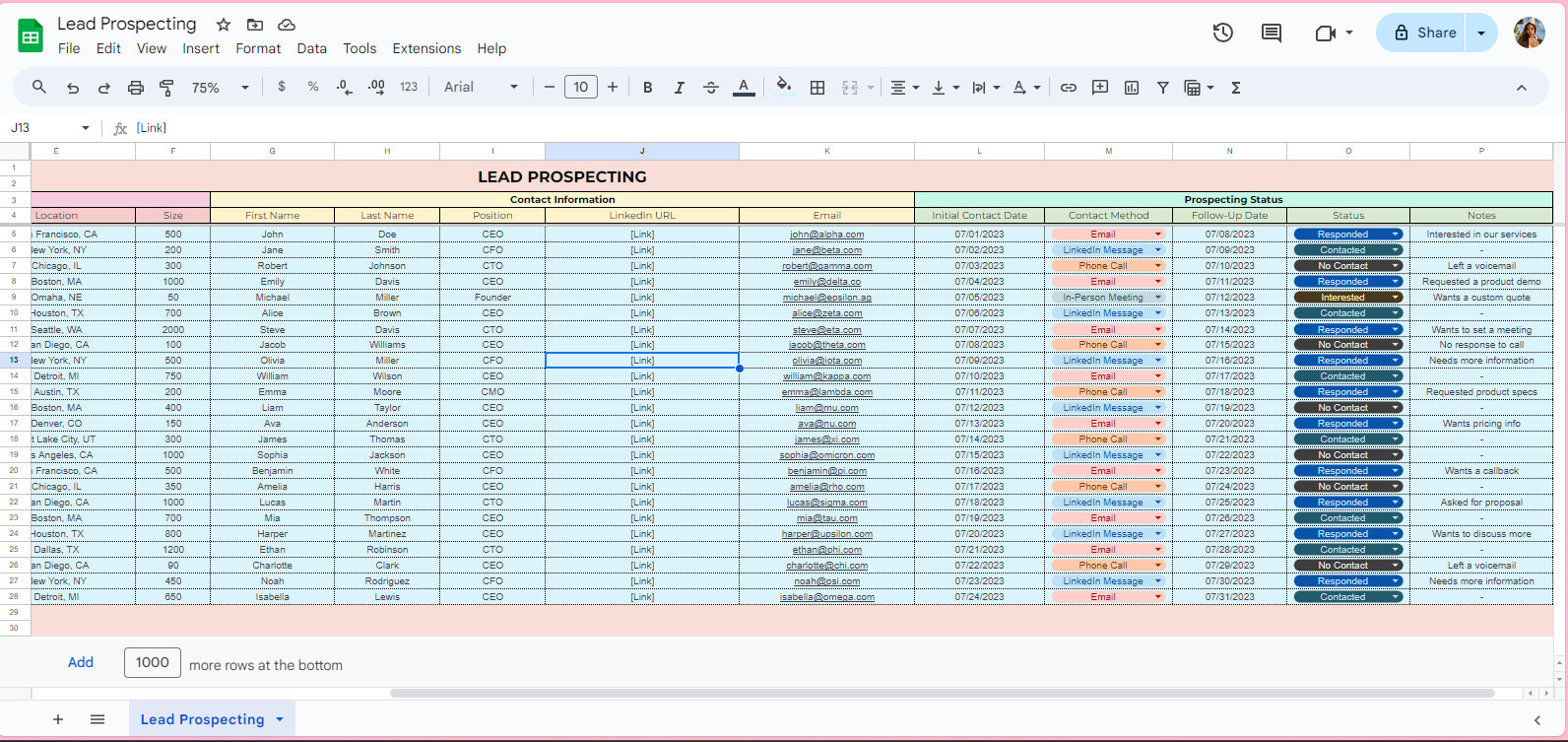Check the cloud save status icon
This screenshot has height=742, width=1568.
point(287,25)
